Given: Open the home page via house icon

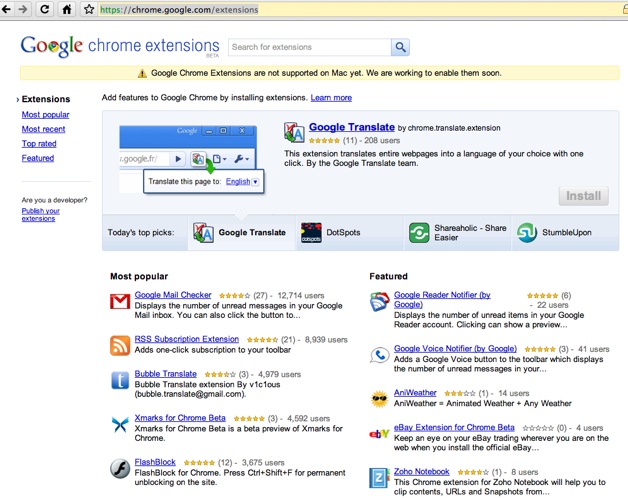Looking at the screenshot, I should point(67,9).
